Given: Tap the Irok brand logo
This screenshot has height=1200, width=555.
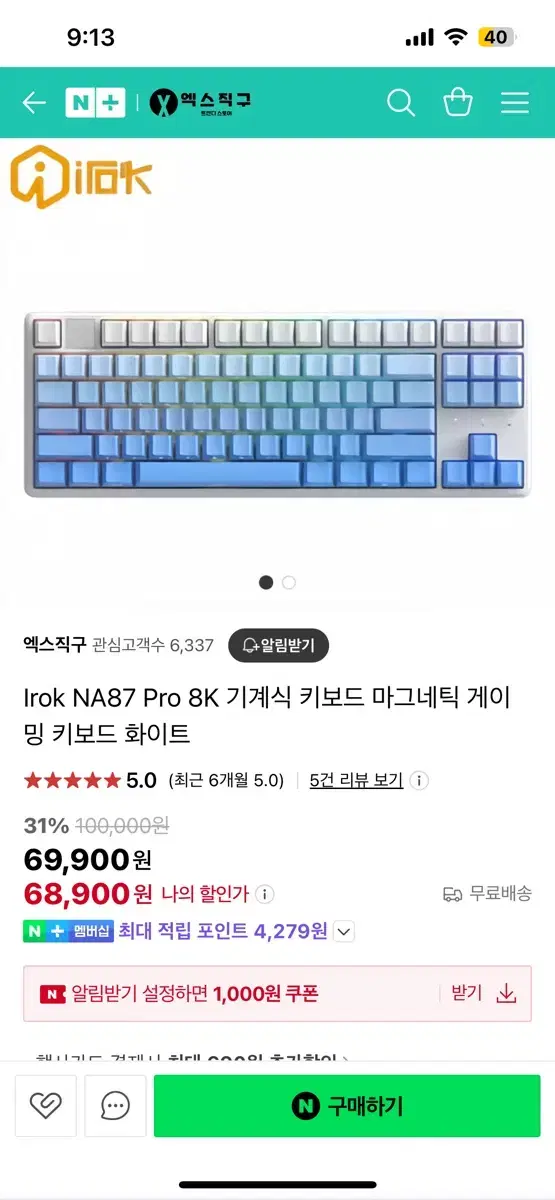Looking at the screenshot, I should coord(81,177).
